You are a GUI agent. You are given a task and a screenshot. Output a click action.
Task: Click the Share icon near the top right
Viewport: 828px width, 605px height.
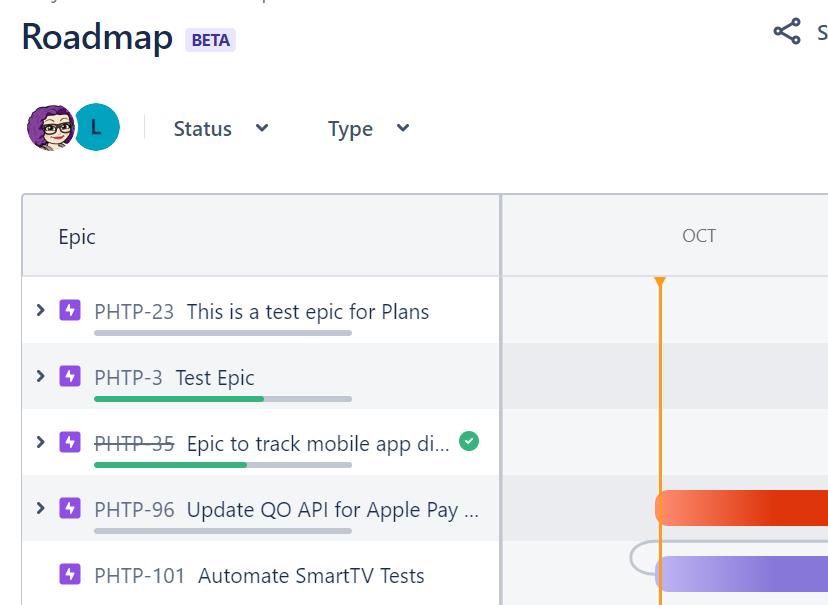[787, 32]
